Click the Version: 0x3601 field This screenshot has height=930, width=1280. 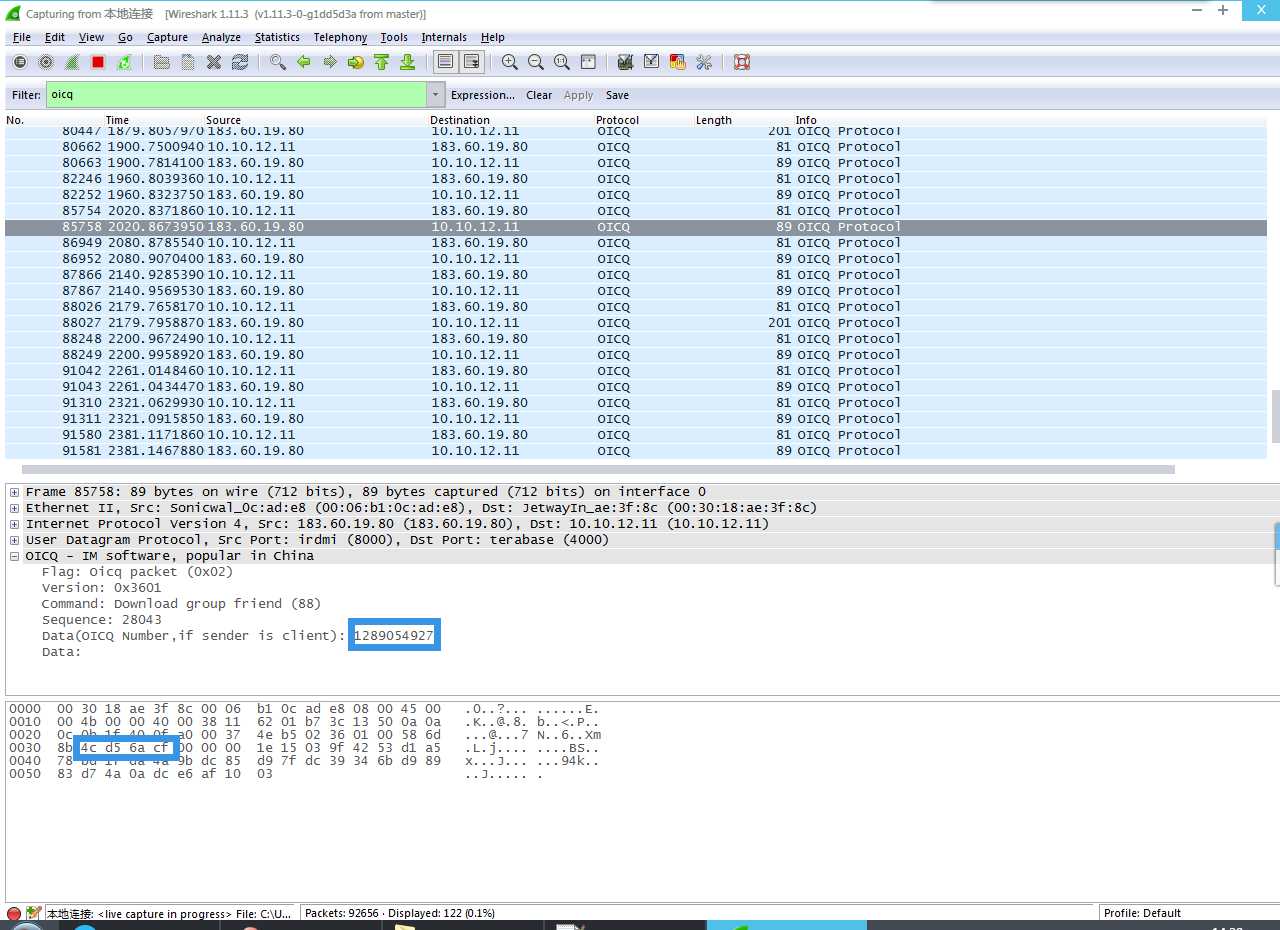click(101, 588)
